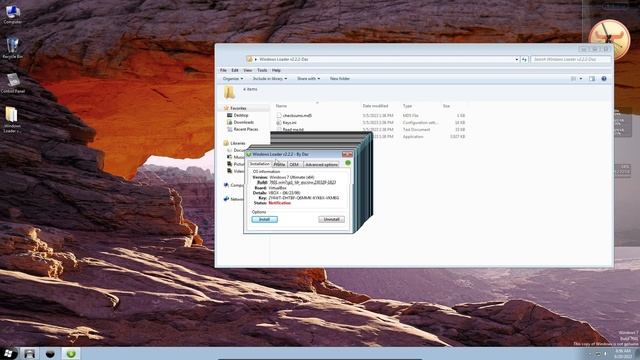Open the view options dropdown arrow in Explorer
The image size is (640, 360).
[581, 78]
